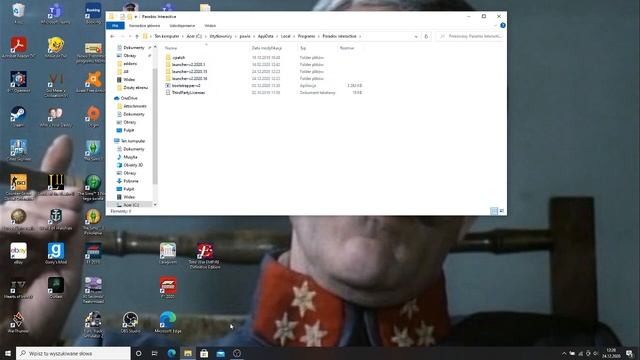Open the Recycle Bin on the desktop
The image size is (640, 360).
tap(18, 13)
